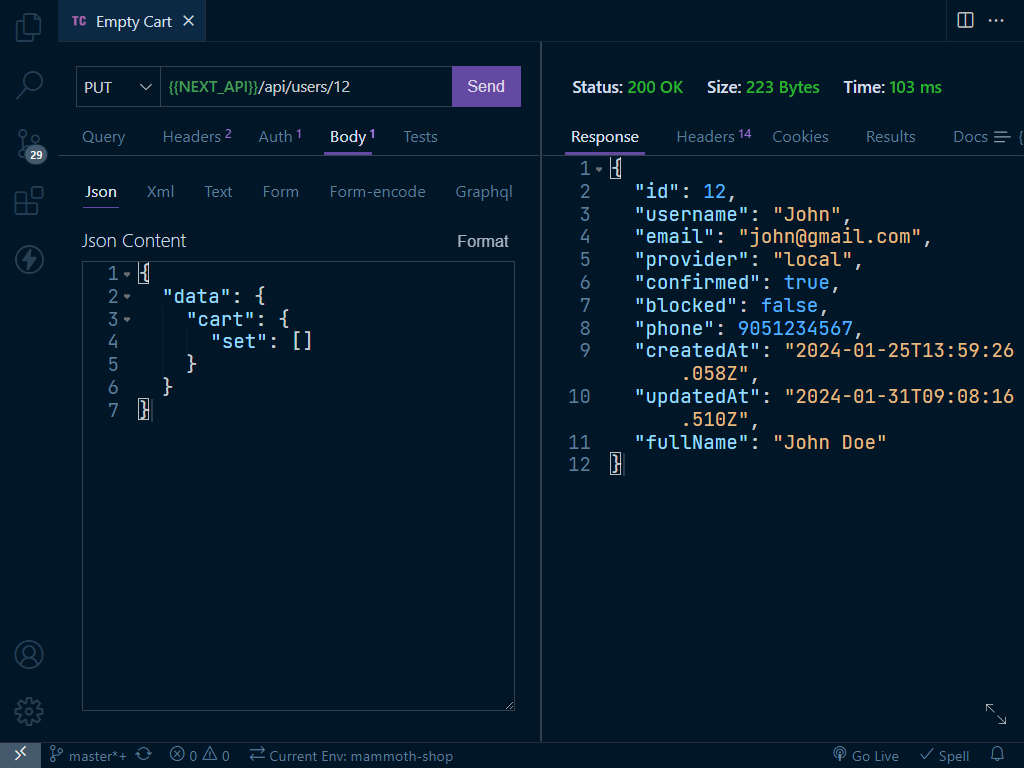Open Source Control with 29 changes
This screenshot has height=768, width=1024.
[29, 143]
